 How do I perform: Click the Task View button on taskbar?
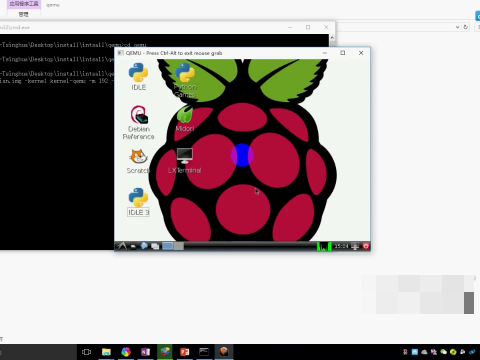[x=86, y=352]
